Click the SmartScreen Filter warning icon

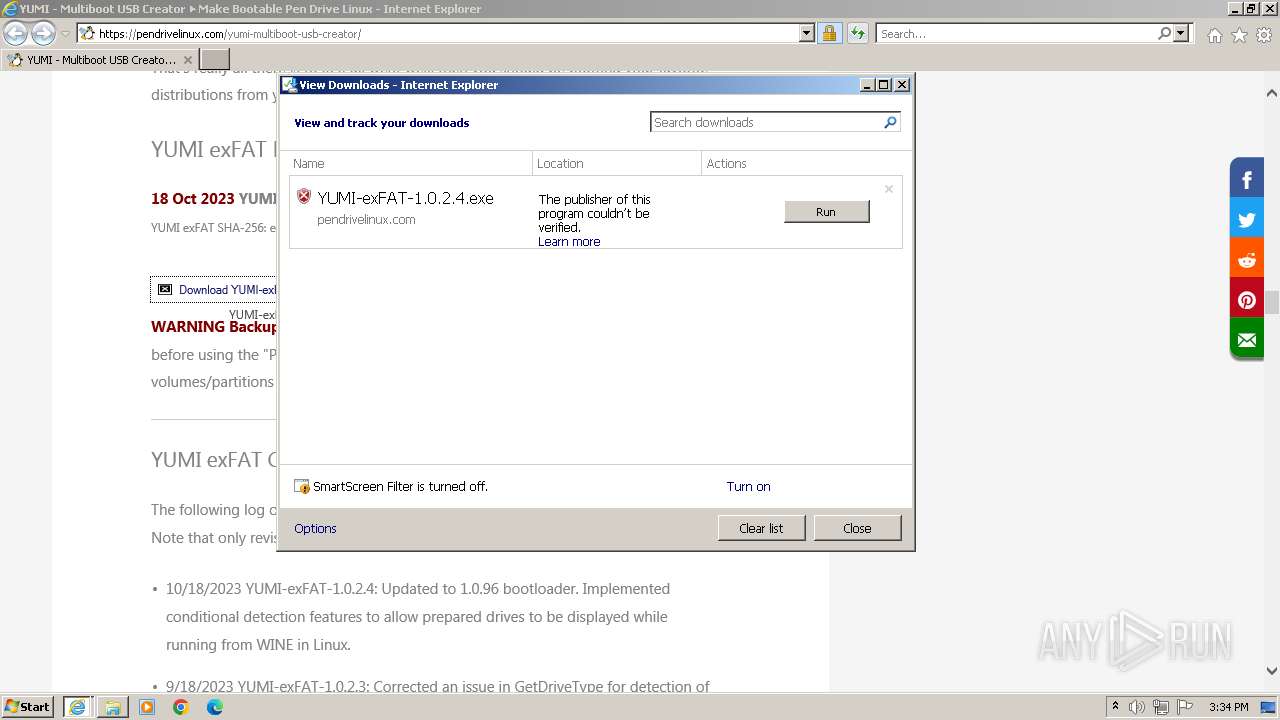pos(302,487)
